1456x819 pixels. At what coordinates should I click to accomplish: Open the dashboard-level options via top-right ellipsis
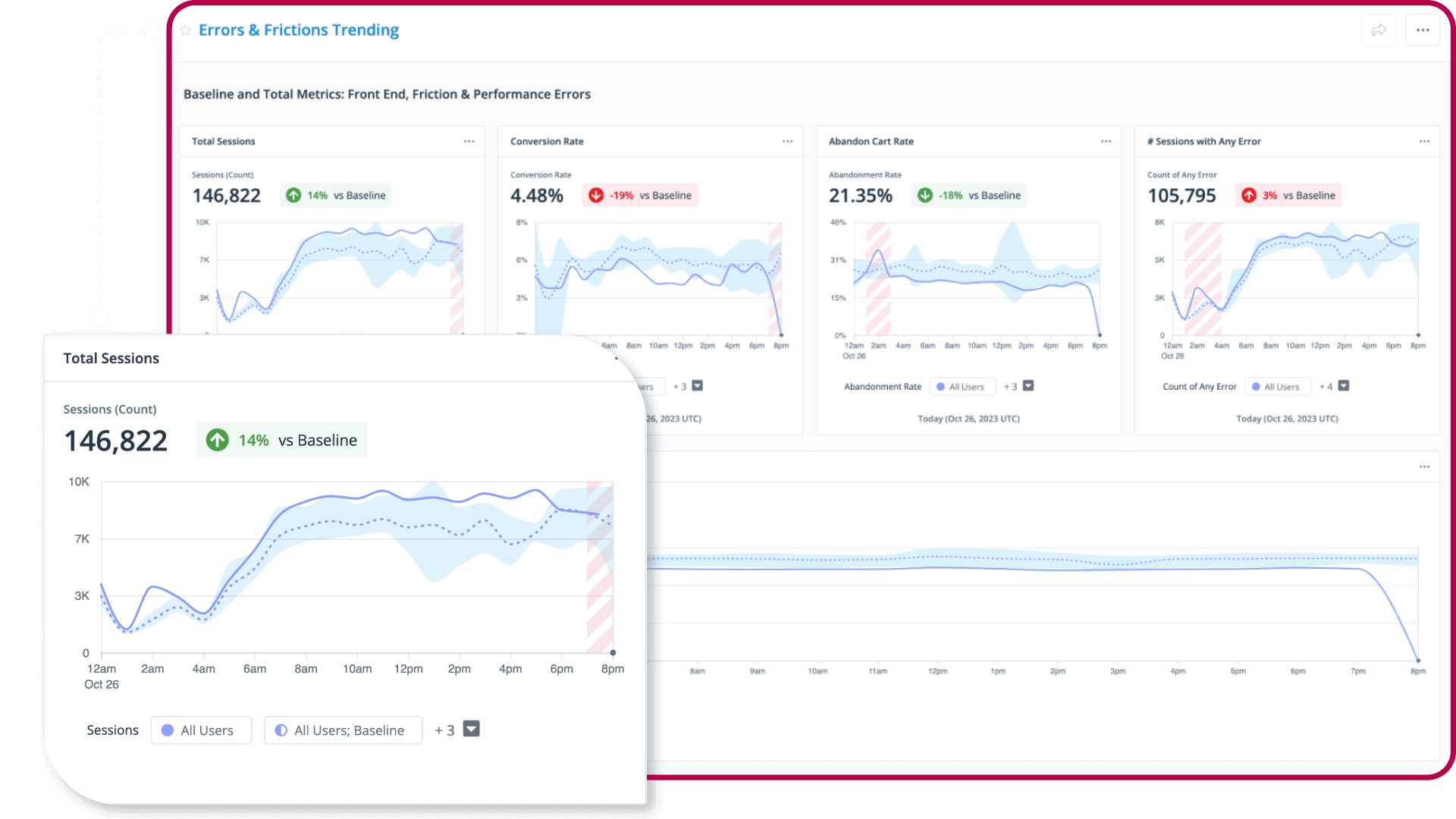[1423, 30]
